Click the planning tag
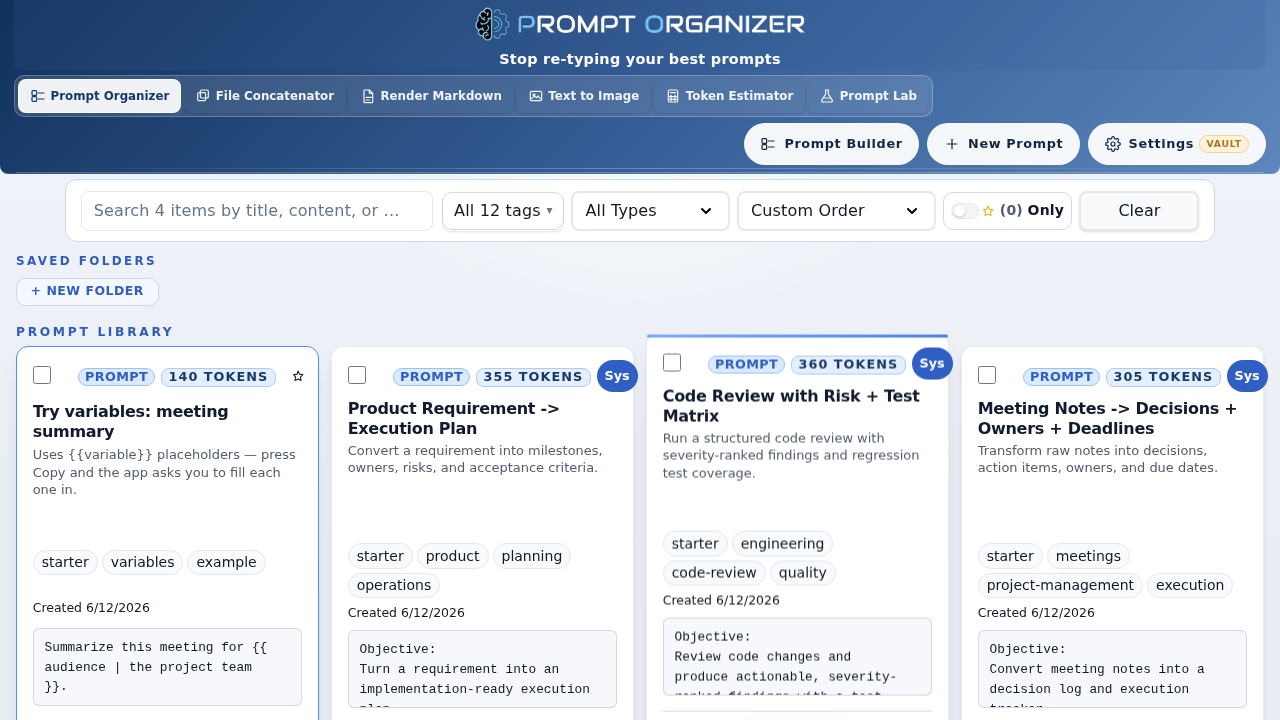 tap(532, 556)
